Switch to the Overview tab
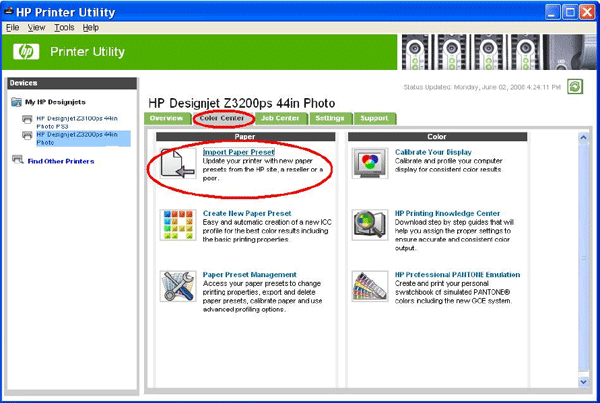The width and height of the screenshot is (600, 403). point(167,118)
